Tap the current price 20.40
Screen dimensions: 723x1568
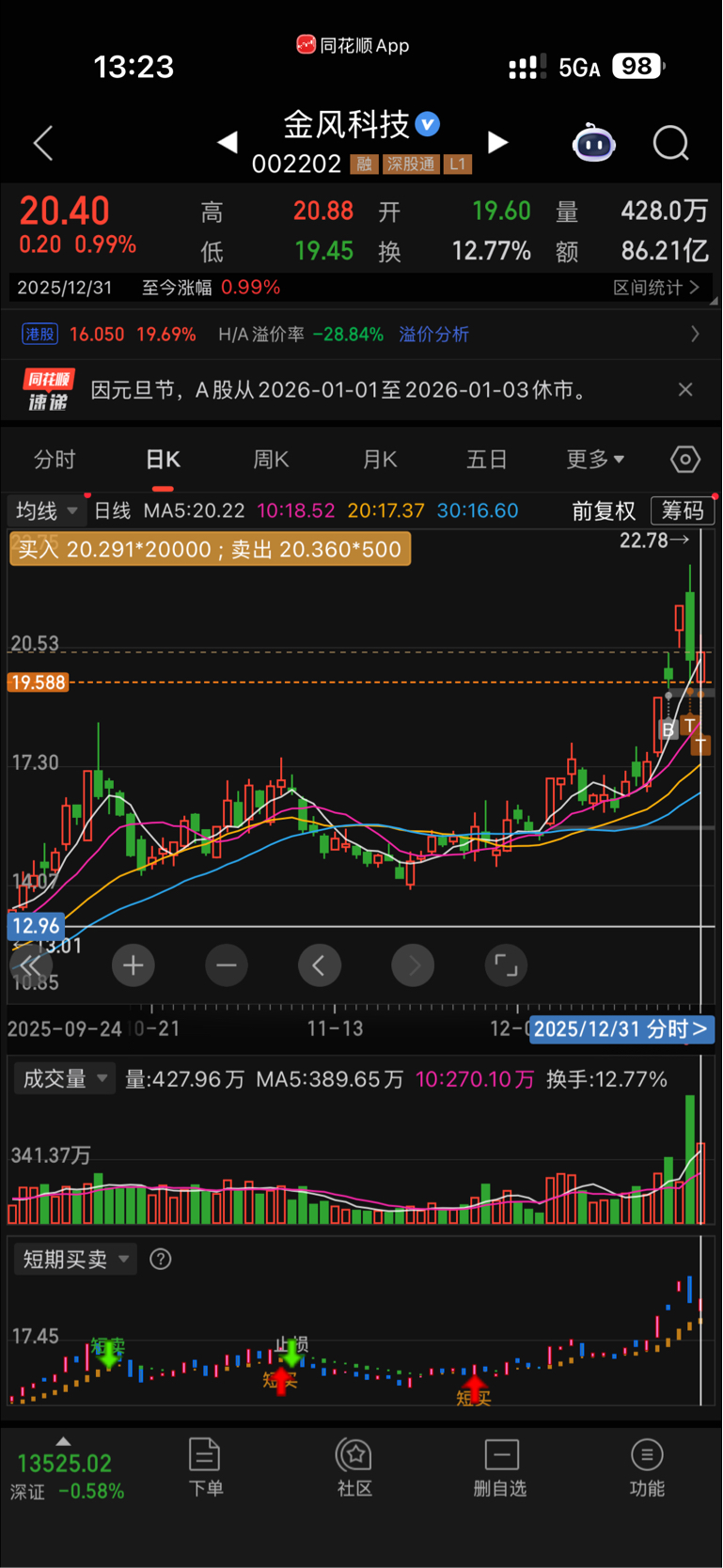[64, 211]
